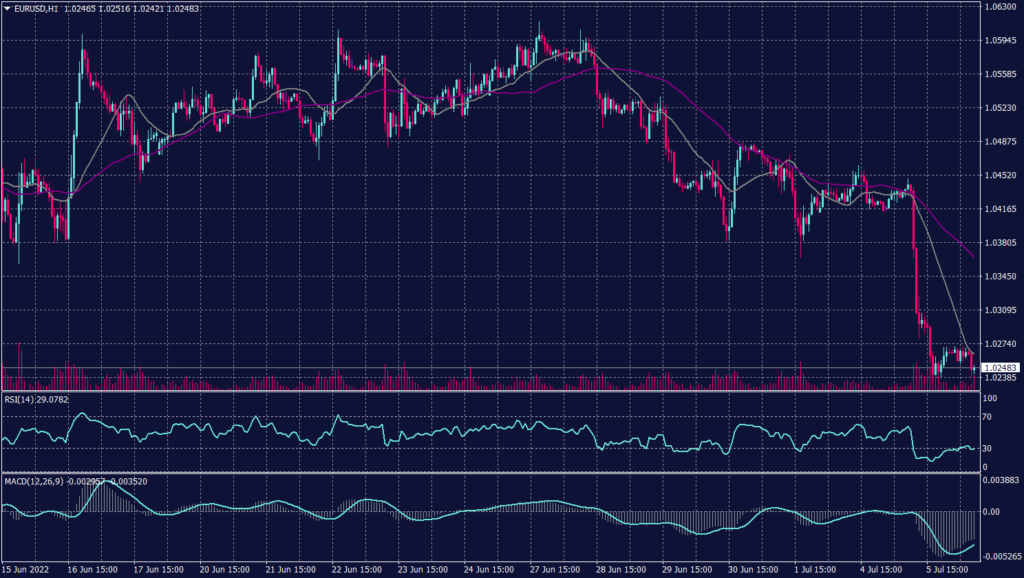Click the RSI 30 level label
The image size is (1024, 578).
987,447
